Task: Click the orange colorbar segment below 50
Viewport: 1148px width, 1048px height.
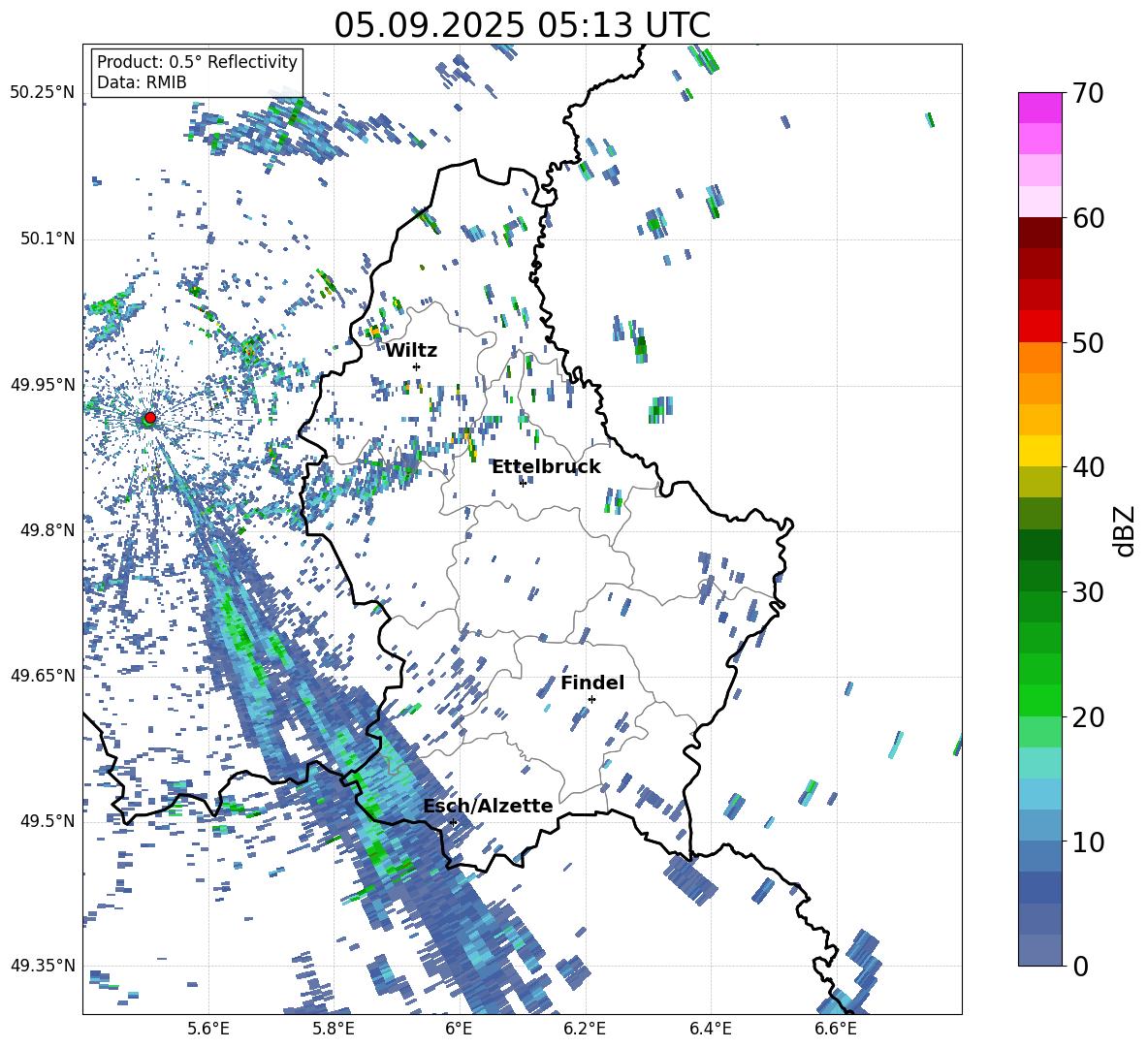Action: pos(1039,358)
